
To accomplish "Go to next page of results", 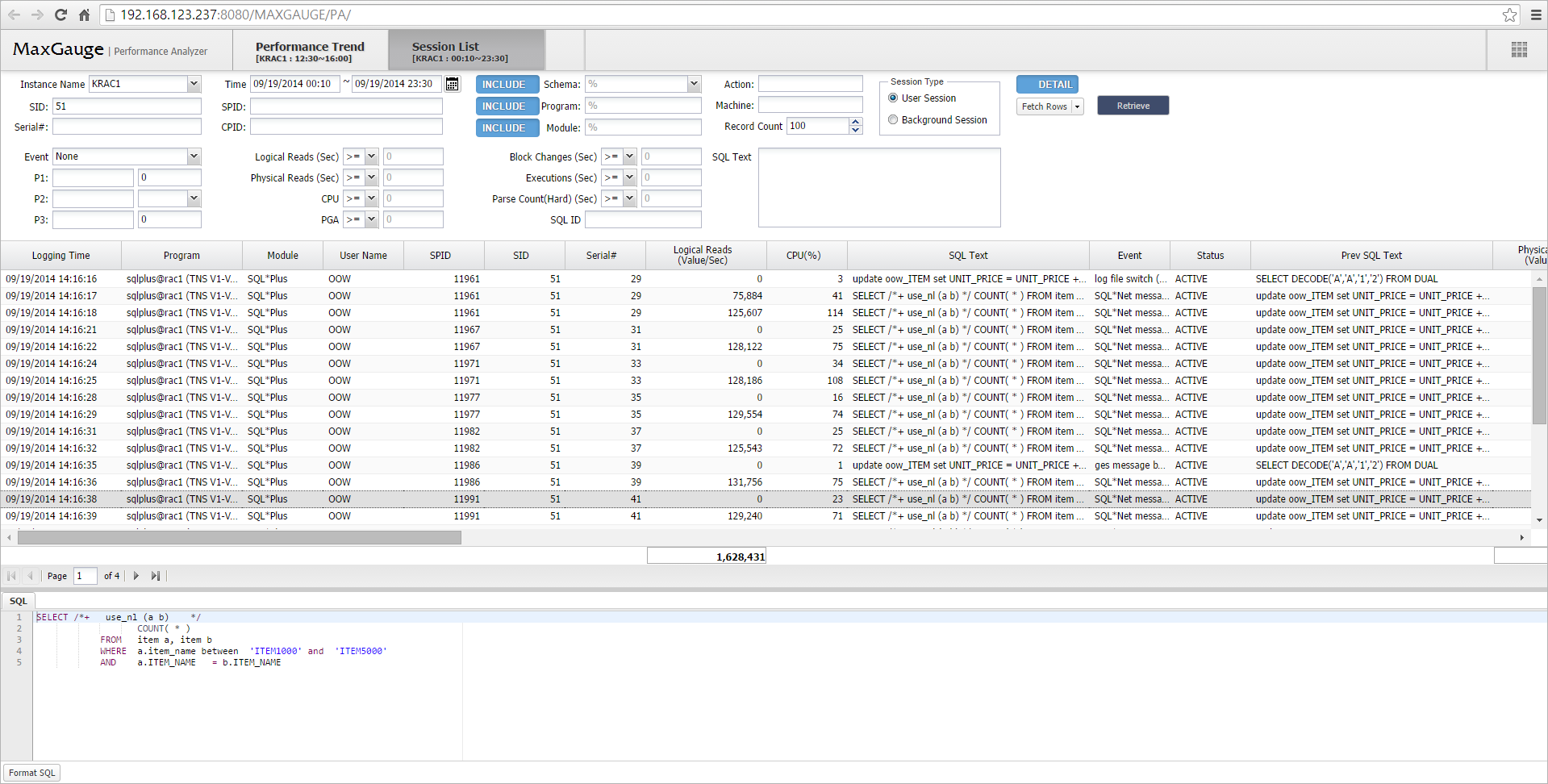I will [136, 576].
